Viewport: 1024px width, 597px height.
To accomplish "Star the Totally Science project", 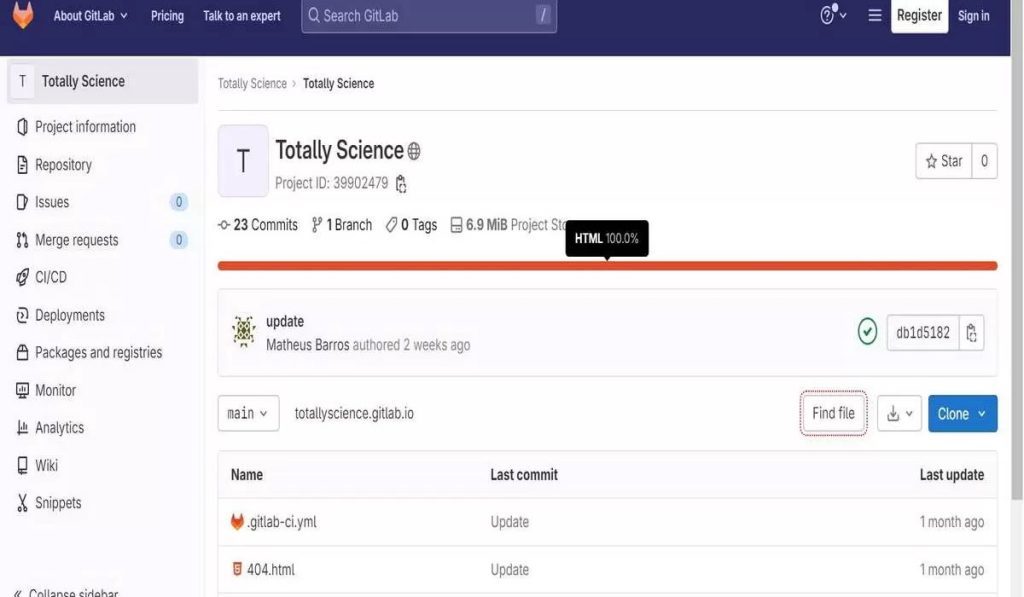I will click(943, 160).
